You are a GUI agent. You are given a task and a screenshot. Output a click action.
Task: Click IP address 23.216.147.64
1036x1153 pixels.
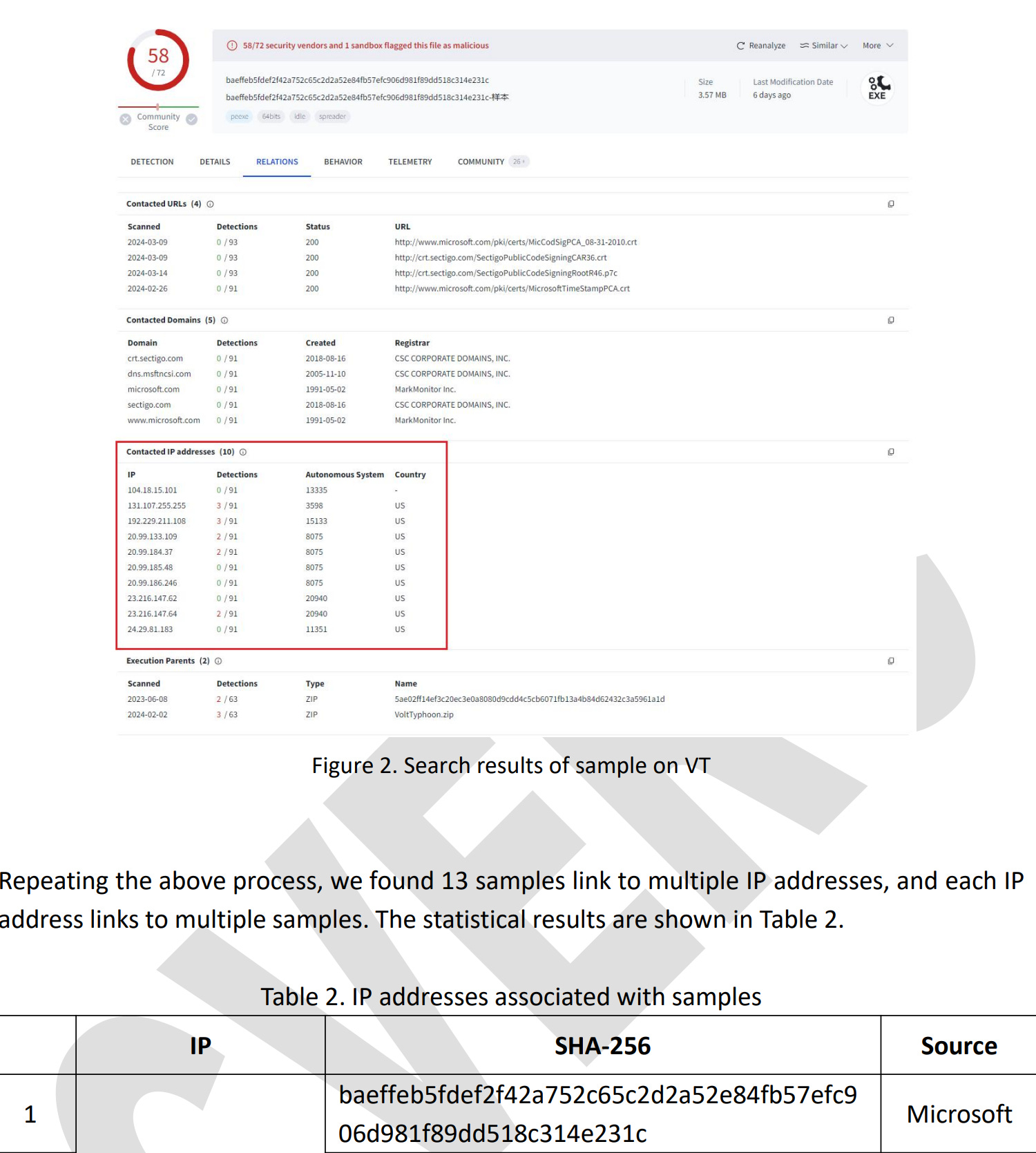tap(153, 614)
